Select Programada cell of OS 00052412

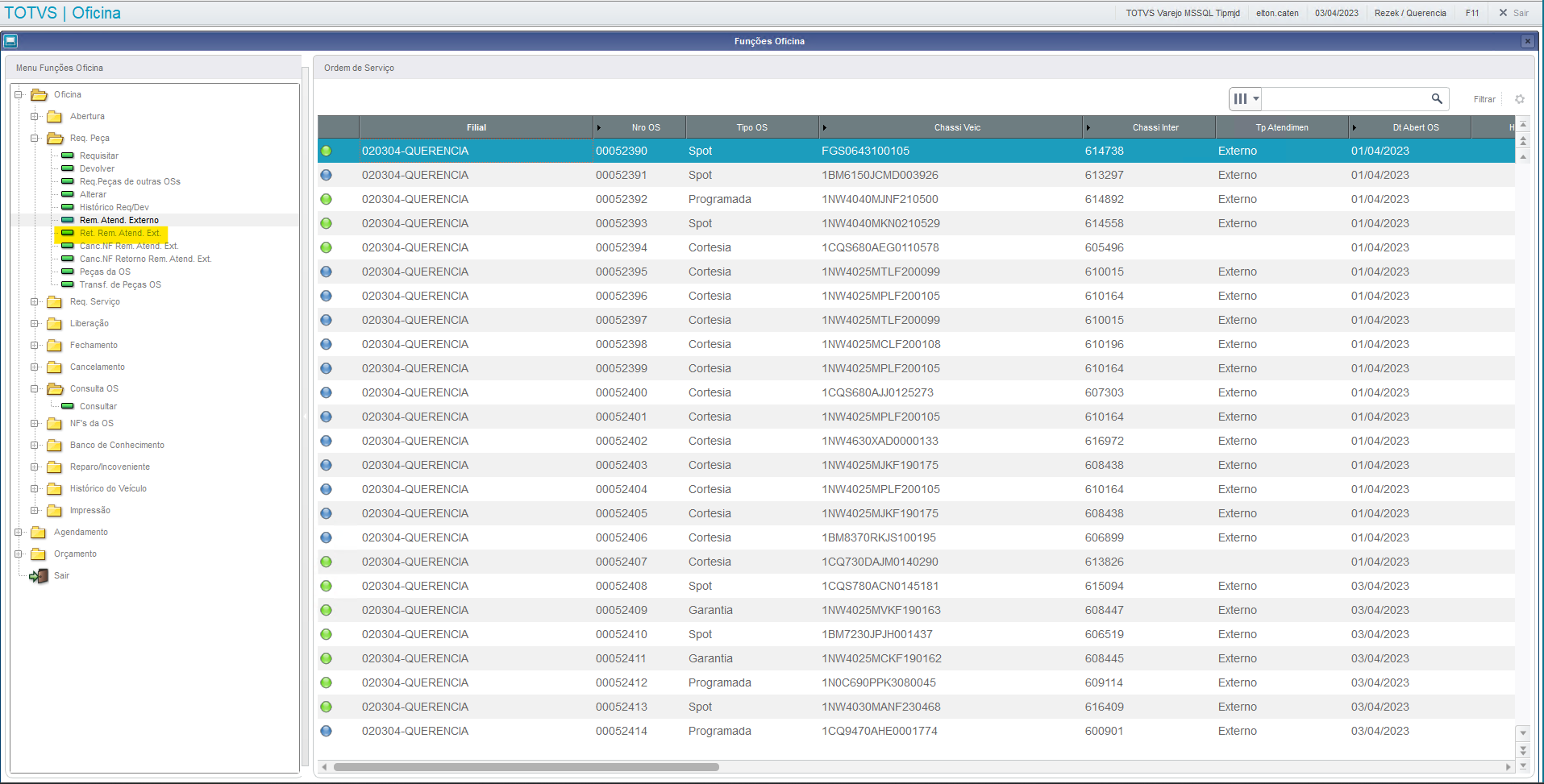coord(720,682)
